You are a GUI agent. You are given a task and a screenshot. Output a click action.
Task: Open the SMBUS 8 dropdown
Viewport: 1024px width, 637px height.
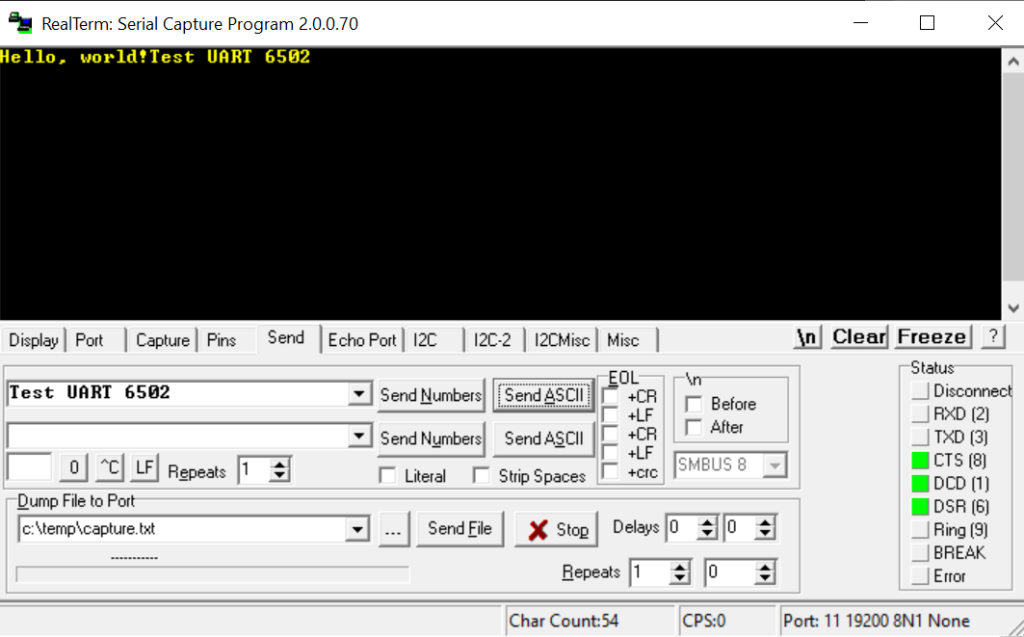coord(773,465)
